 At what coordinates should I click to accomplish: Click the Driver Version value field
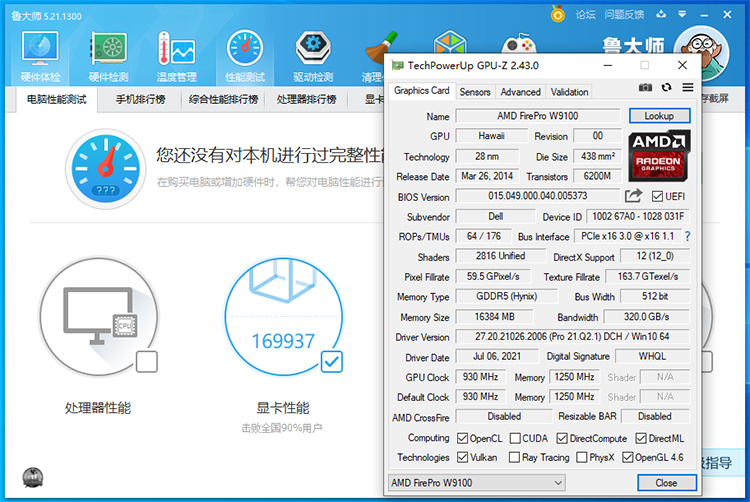coord(572,337)
